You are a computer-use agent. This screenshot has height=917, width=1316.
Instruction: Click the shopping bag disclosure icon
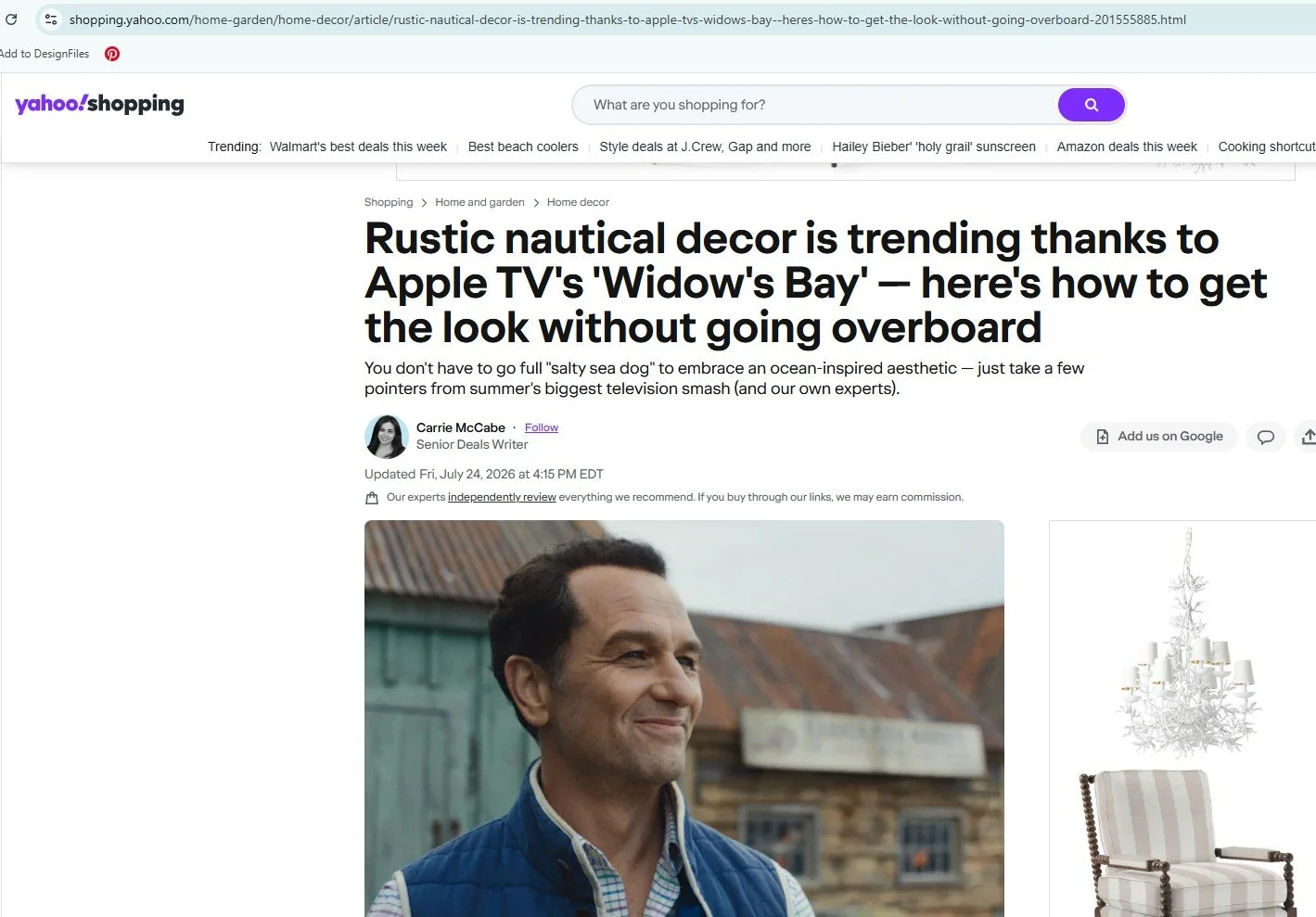[x=372, y=498]
